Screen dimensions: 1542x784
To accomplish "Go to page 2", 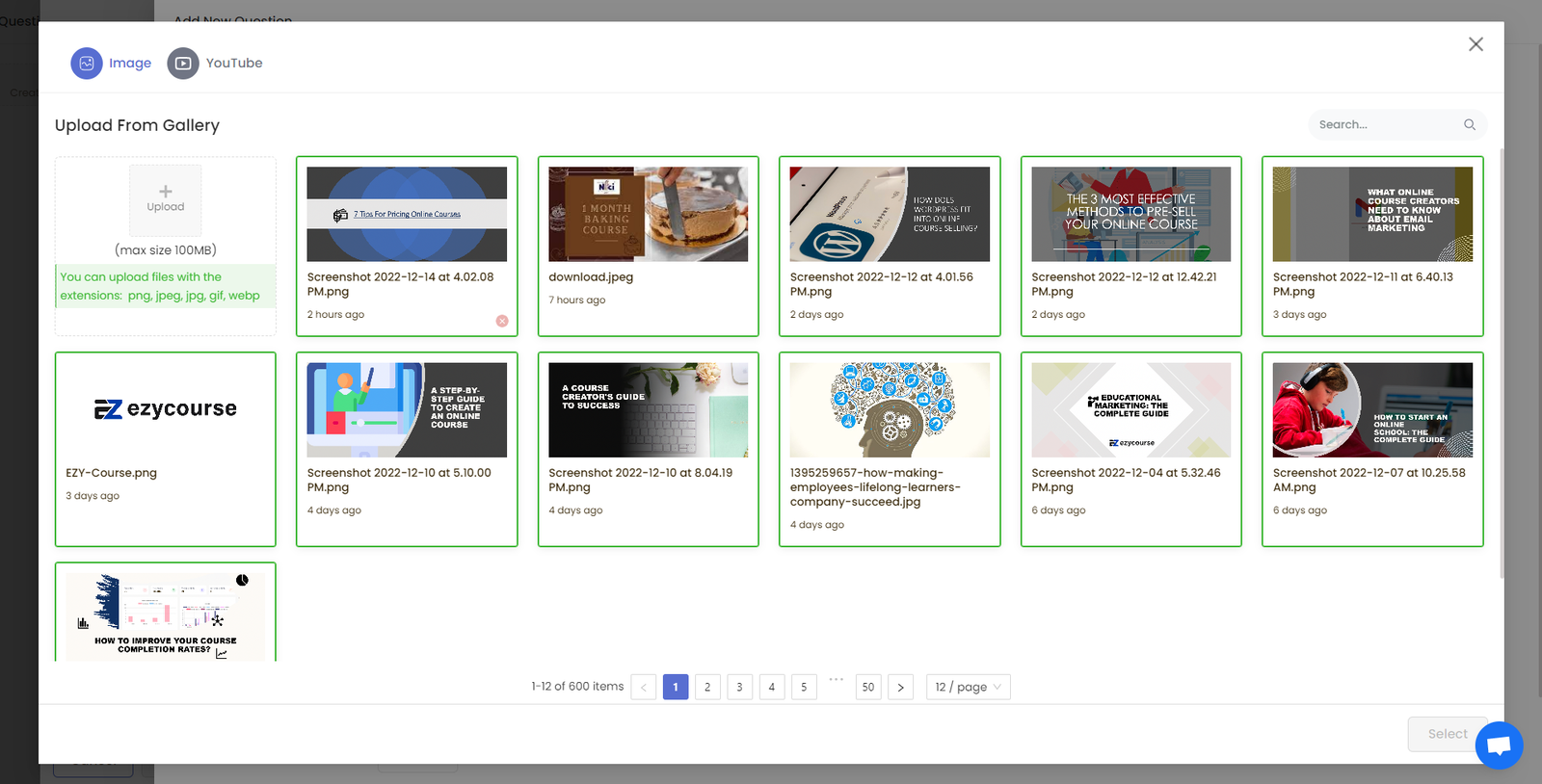I will 707,687.
